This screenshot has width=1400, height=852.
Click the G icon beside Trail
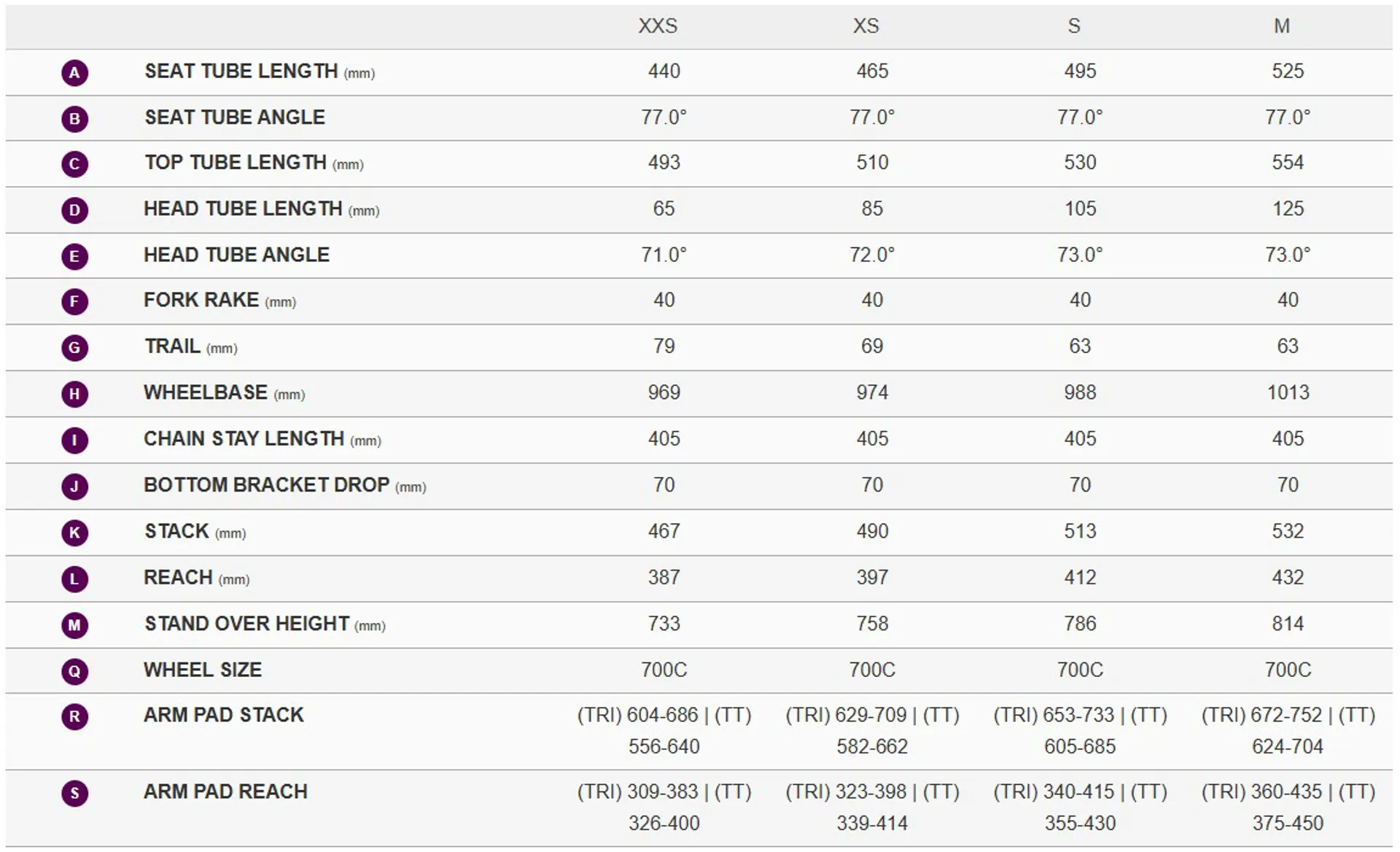pyautogui.click(x=74, y=348)
